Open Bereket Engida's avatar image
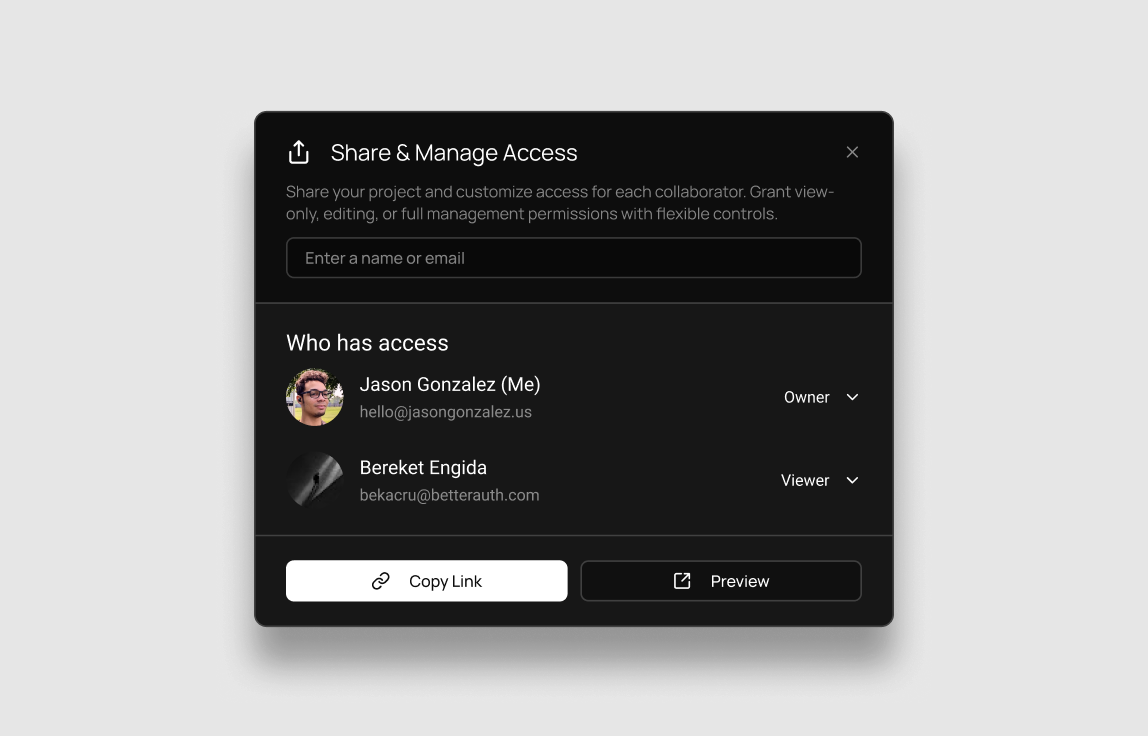 tap(315, 480)
